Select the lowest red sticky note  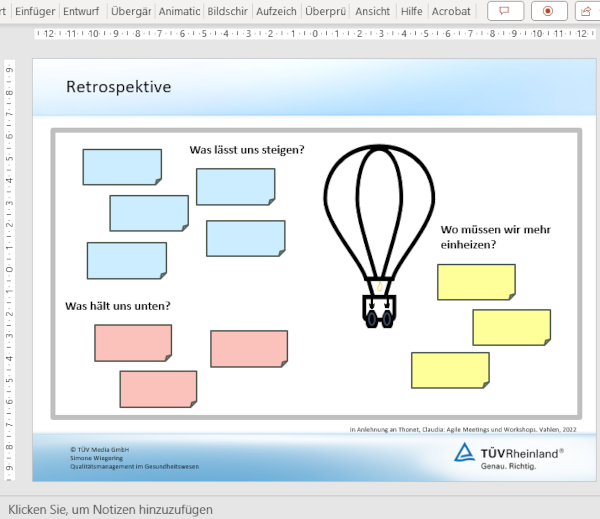158,389
